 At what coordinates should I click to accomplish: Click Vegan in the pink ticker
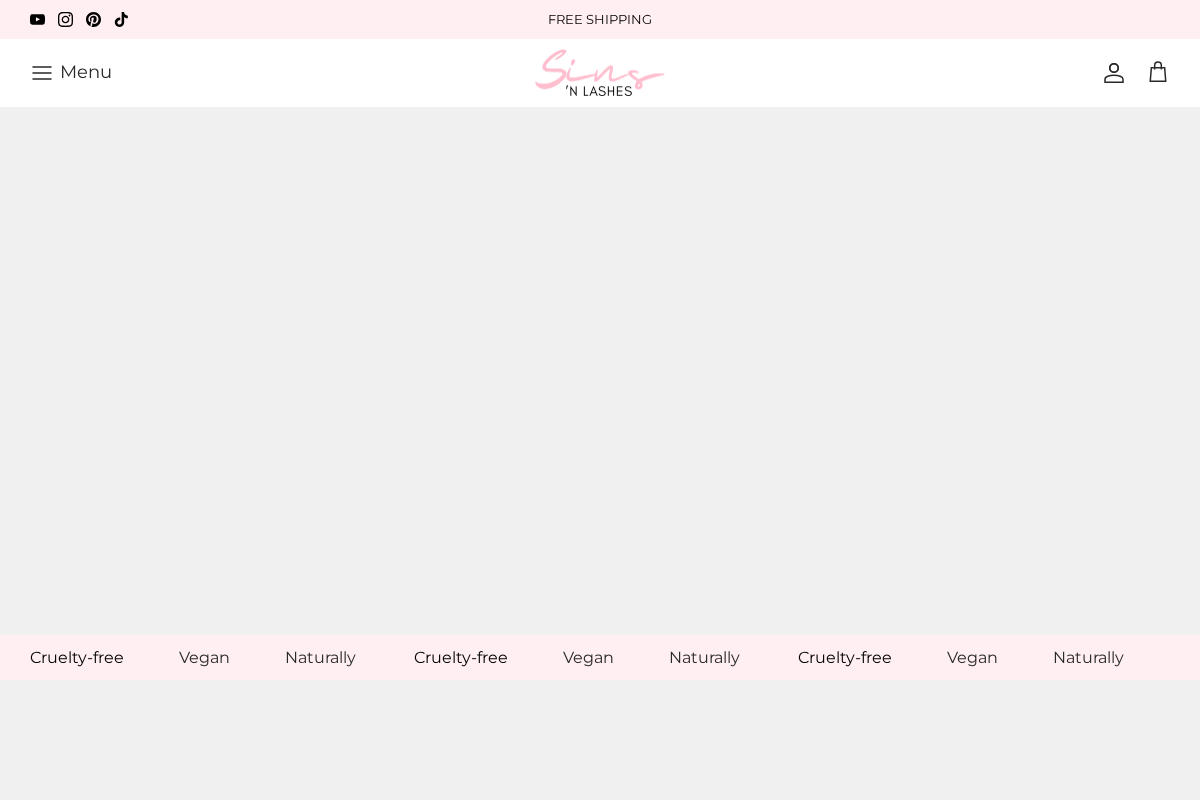(204, 657)
